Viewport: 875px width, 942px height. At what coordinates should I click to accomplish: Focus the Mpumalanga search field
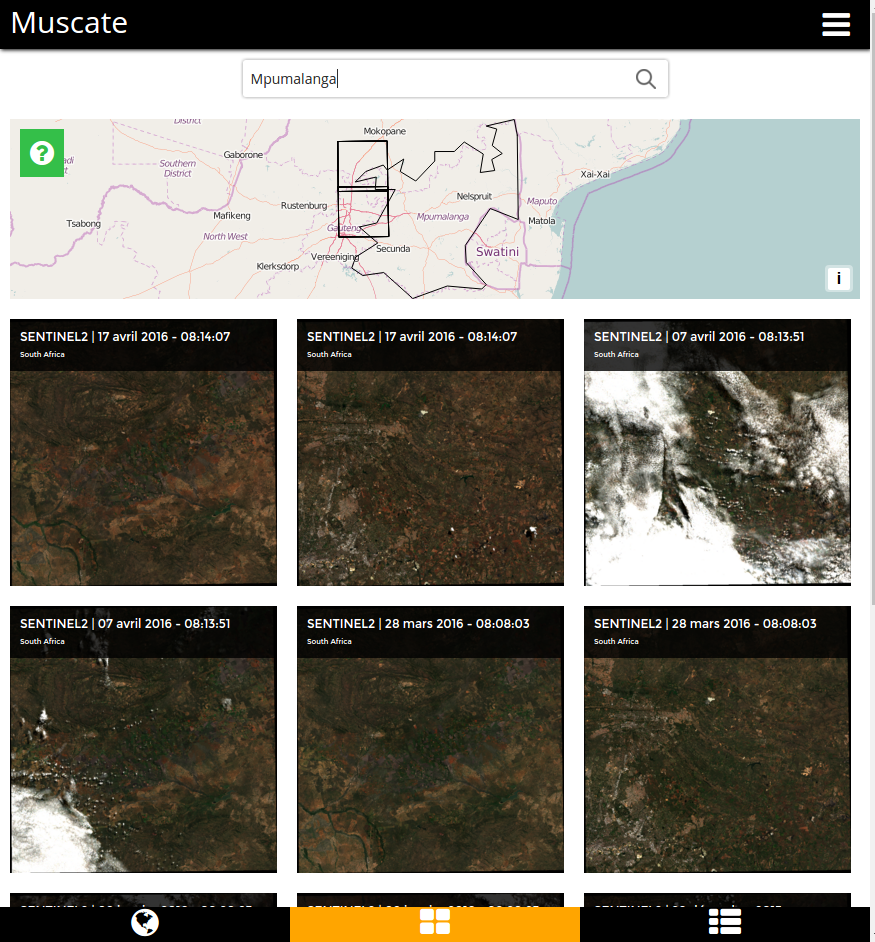(455, 79)
